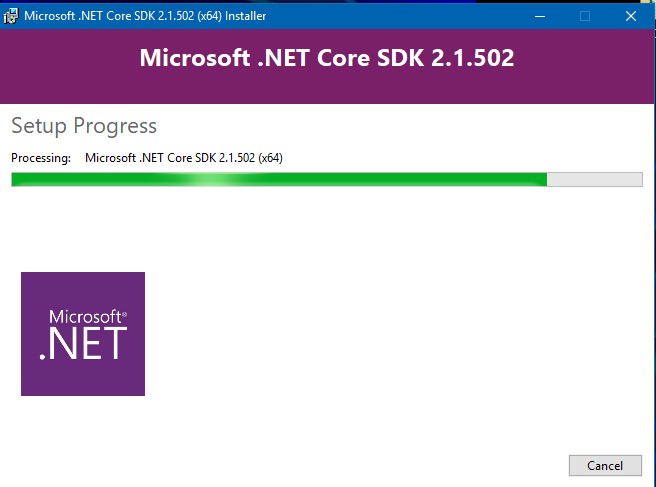Click the Processing: label

pos(41,158)
